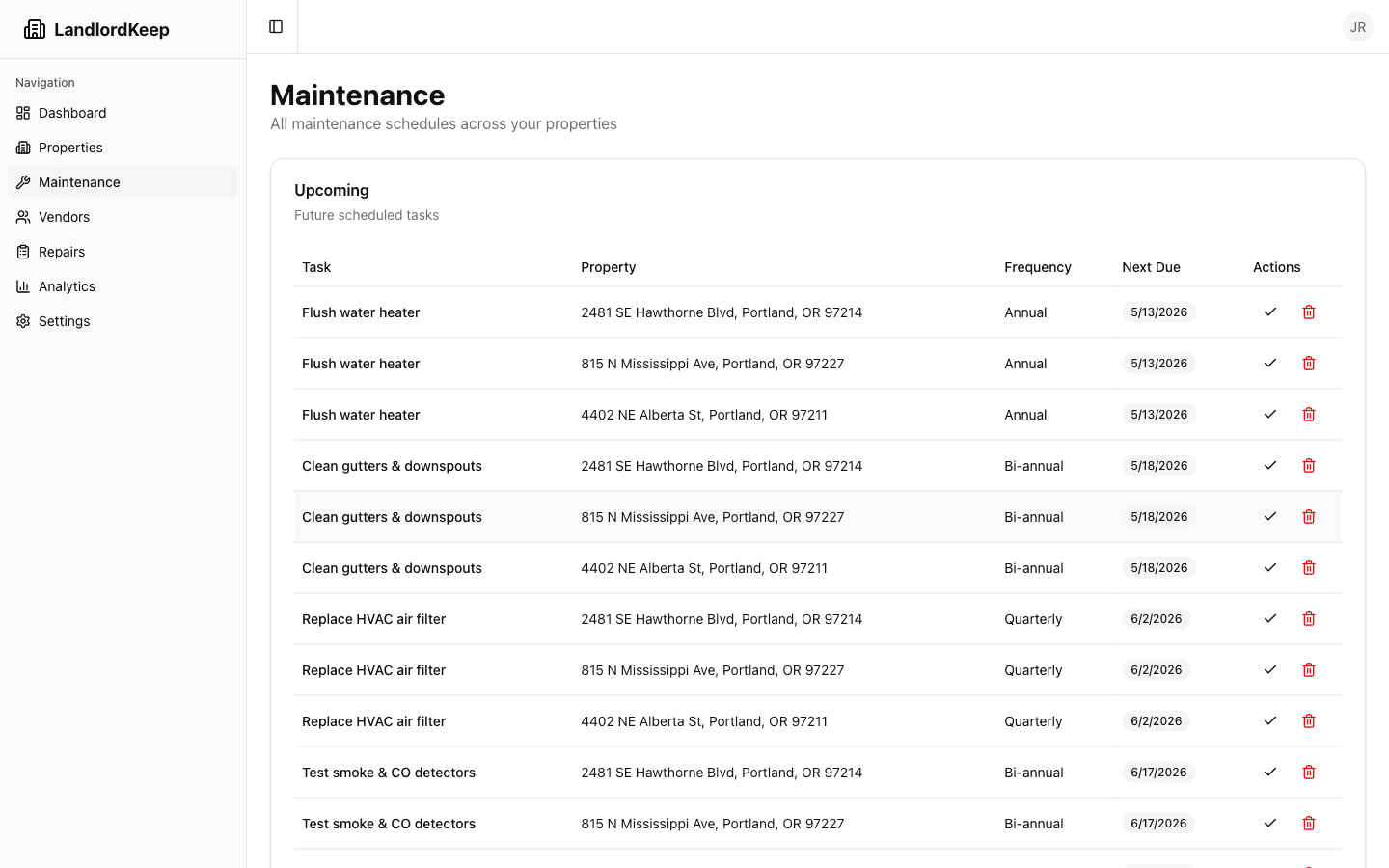The image size is (1389, 868).
Task: Click the LandlordKeep building logo icon
Action: coord(35,28)
